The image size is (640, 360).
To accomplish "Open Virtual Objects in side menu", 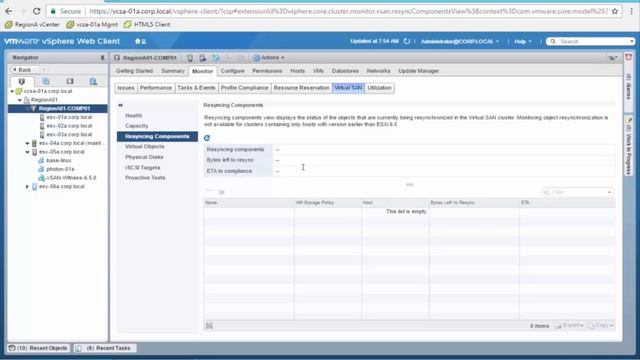I will point(144,147).
